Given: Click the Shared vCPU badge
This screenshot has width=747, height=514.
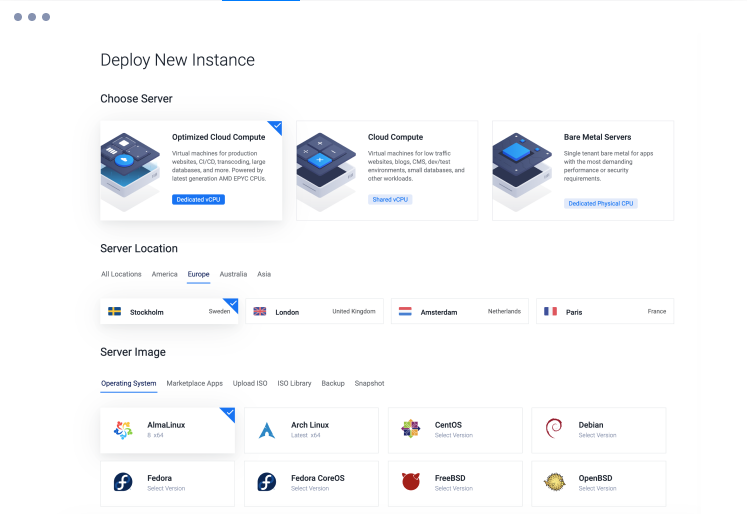Looking at the screenshot, I should click(x=390, y=200).
